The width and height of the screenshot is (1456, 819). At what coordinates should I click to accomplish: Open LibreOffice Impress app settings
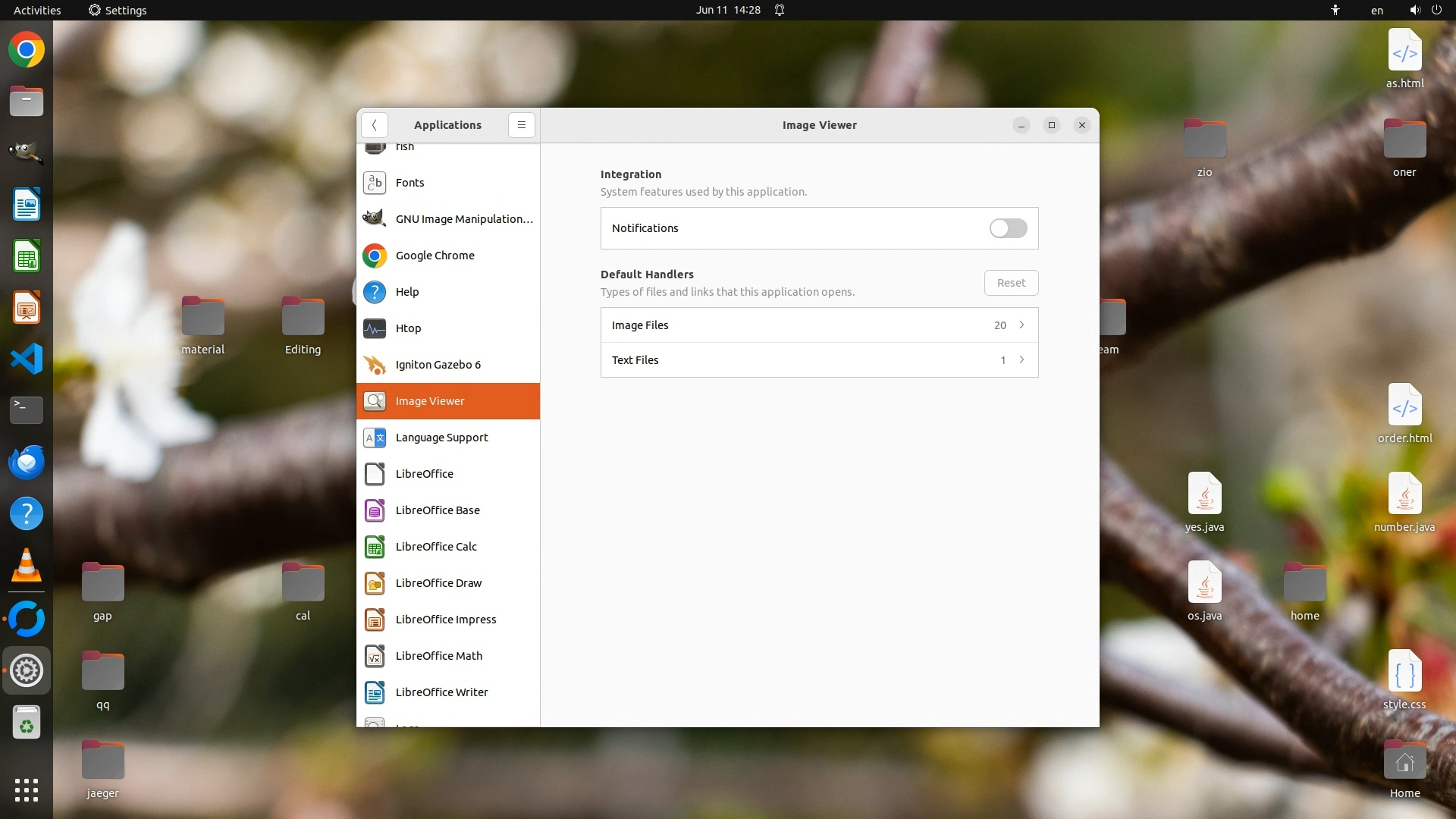pos(447,620)
